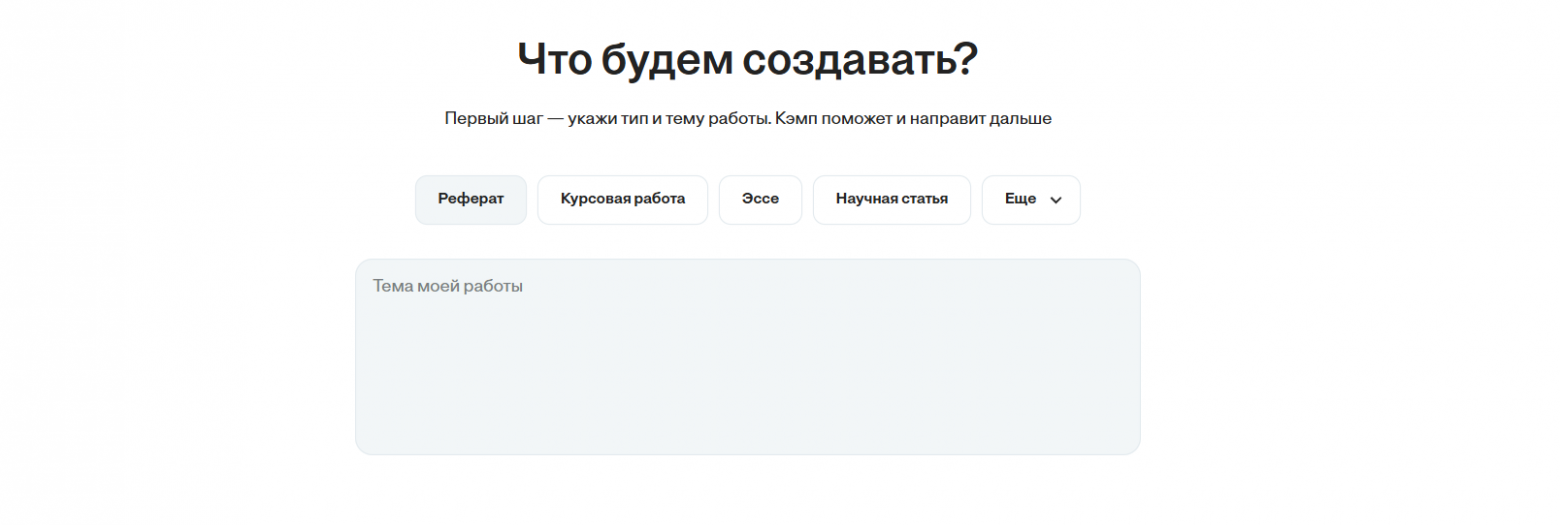Pick the Эссе option

click(x=760, y=199)
